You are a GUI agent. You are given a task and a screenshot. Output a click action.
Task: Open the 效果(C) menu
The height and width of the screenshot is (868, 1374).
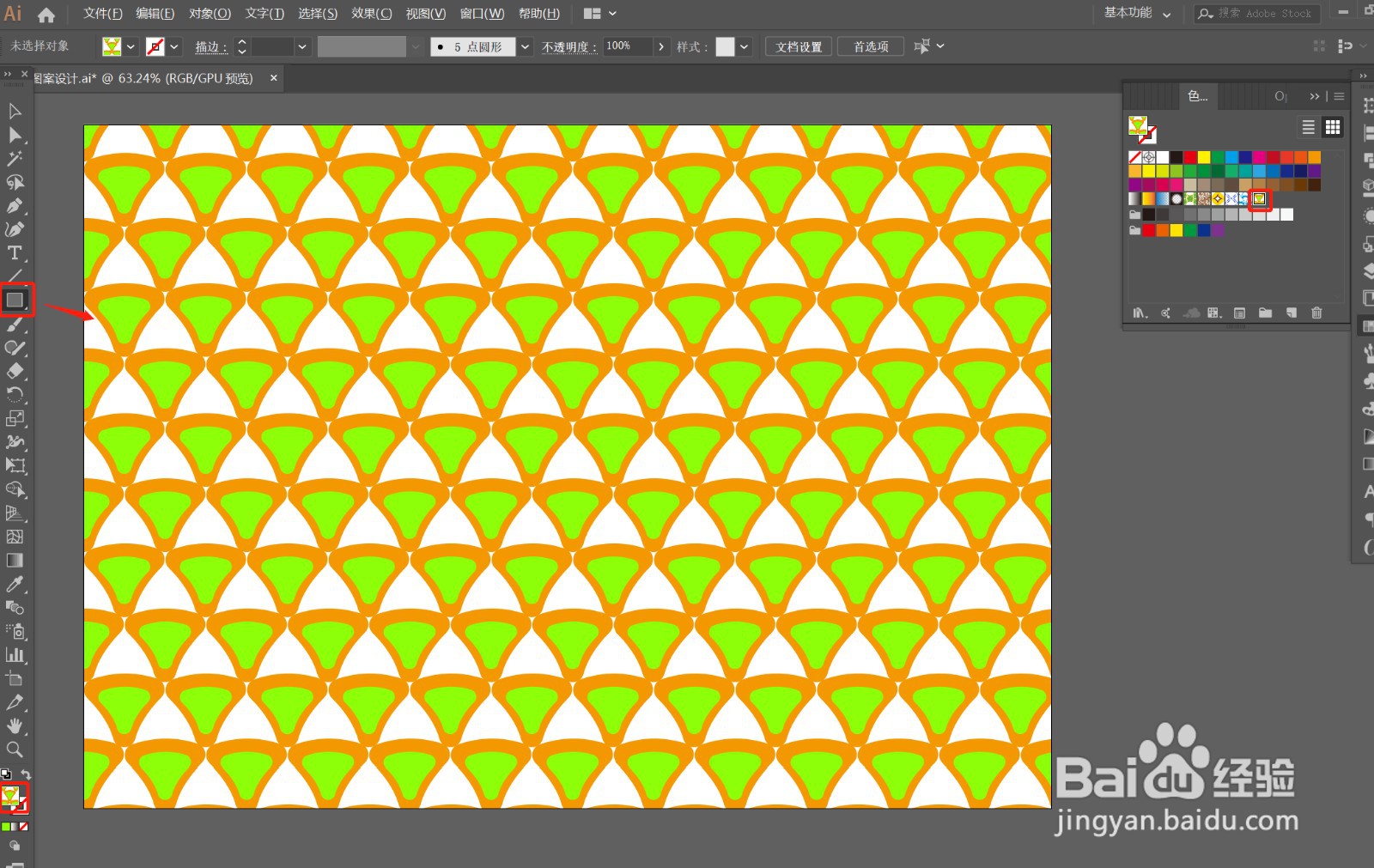point(371,14)
